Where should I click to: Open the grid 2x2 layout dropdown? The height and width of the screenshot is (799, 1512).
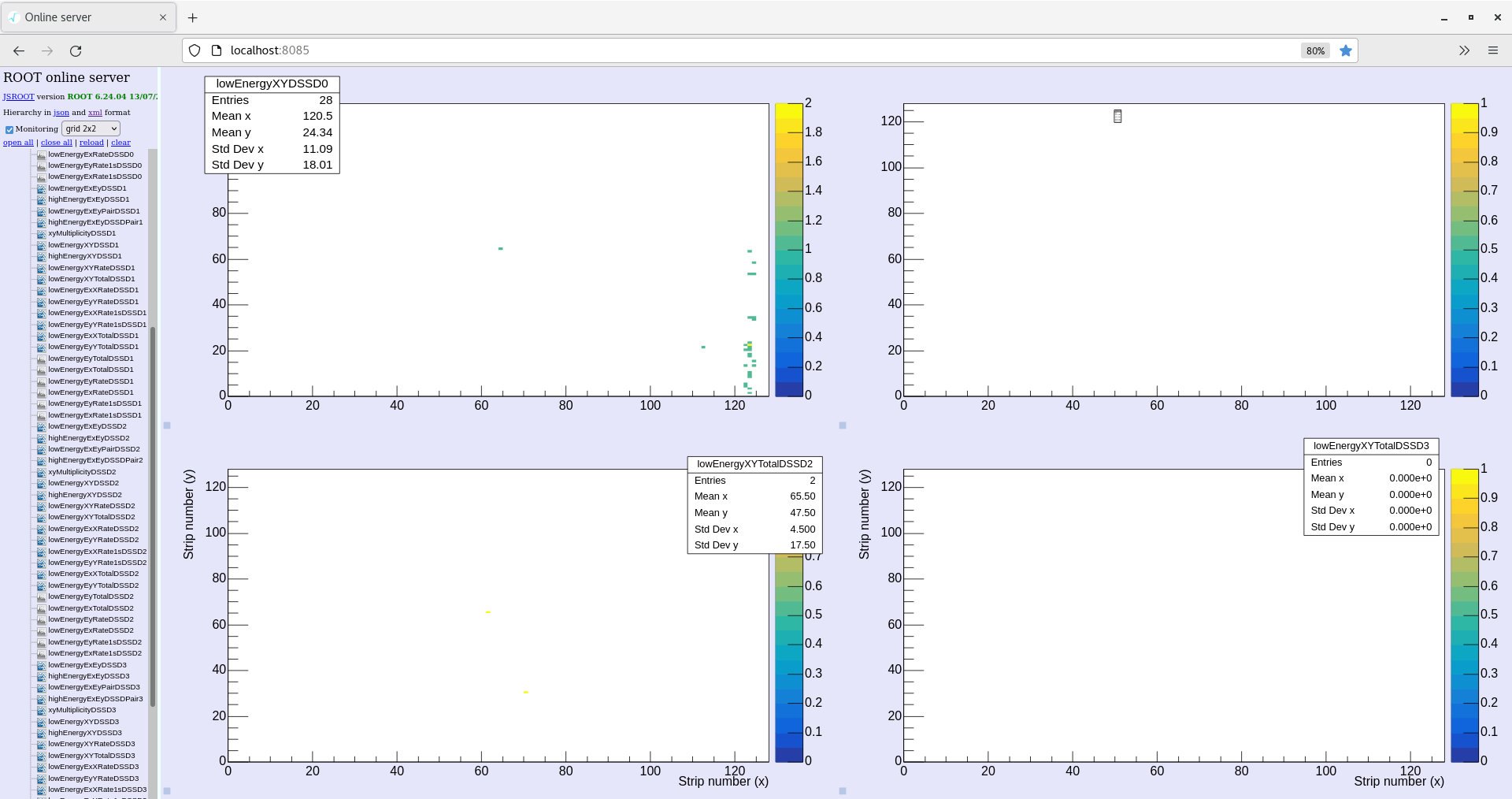[91, 128]
